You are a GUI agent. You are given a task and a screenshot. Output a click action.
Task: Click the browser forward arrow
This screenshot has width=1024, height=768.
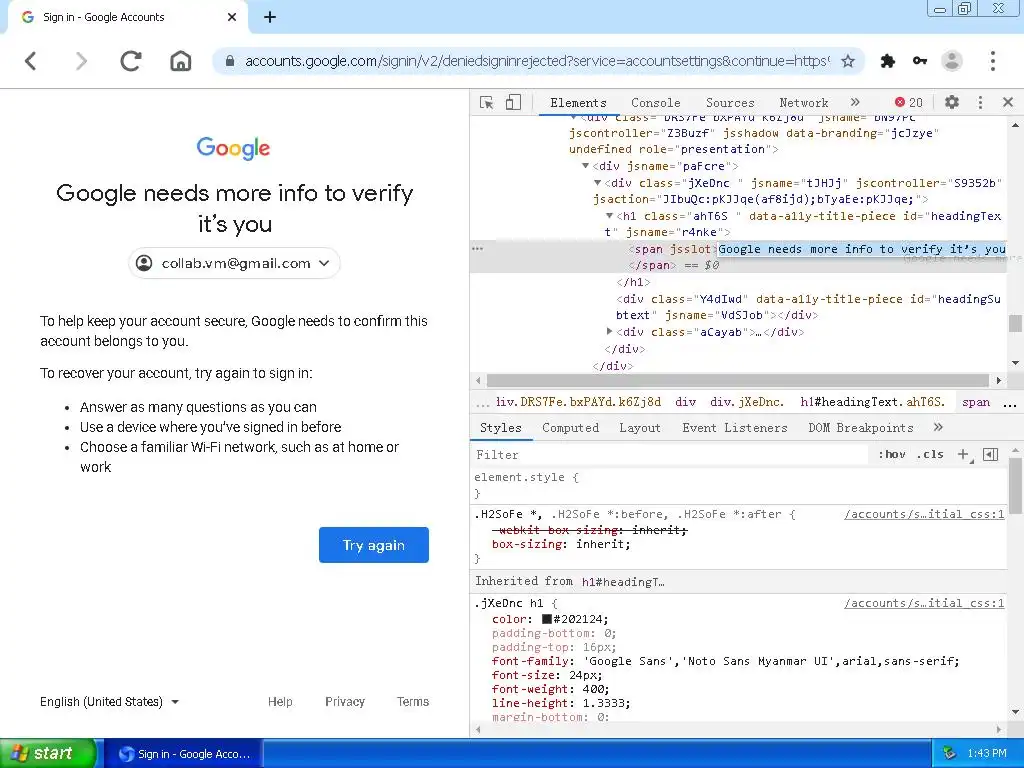[81, 61]
